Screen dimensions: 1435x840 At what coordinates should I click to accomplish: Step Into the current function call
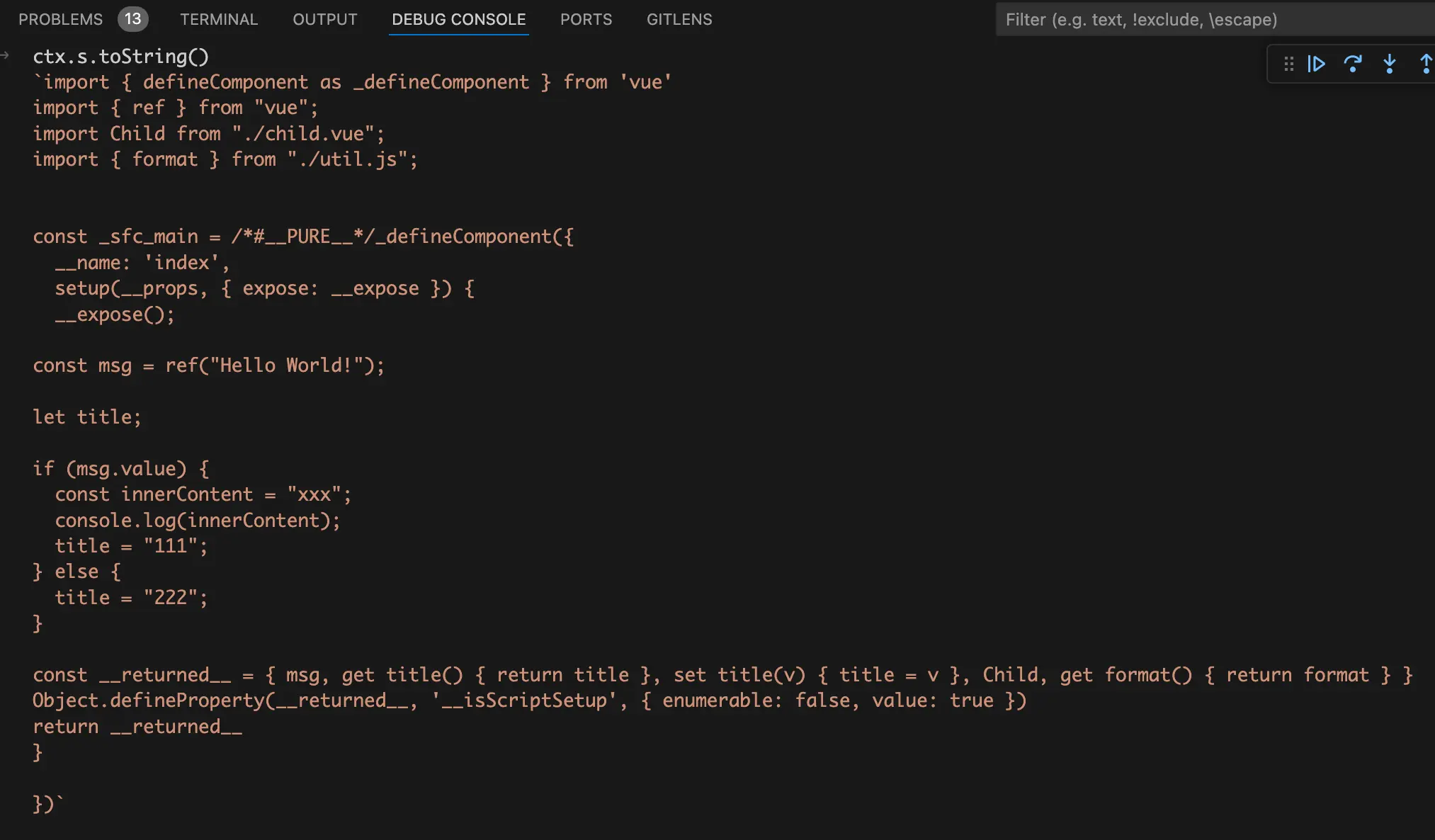(1390, 64)
